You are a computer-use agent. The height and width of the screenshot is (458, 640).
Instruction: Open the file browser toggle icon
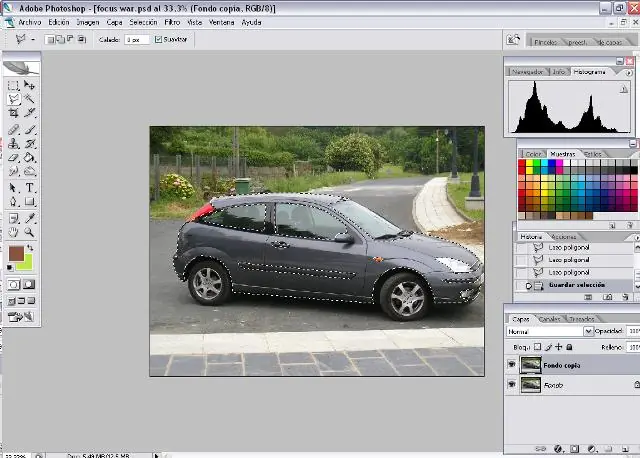pyautogui.click(x=513, y=40)
